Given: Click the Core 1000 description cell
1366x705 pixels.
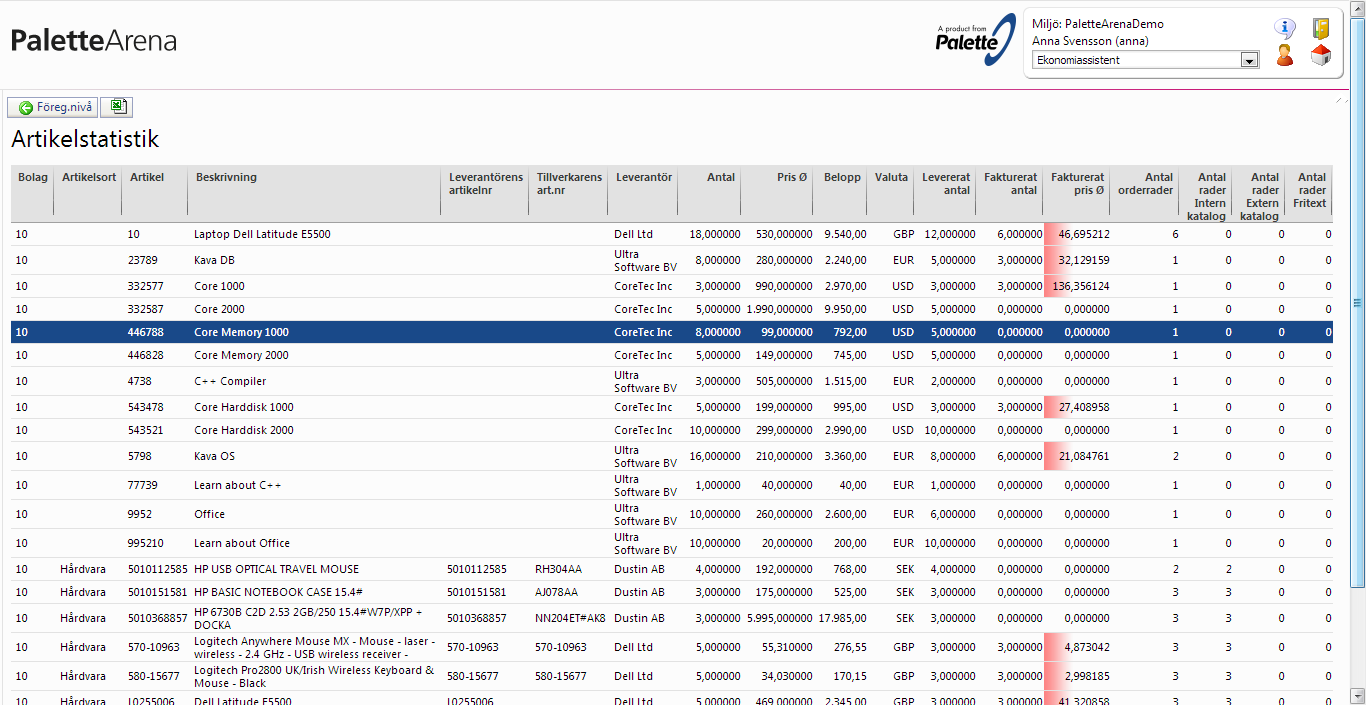Looking at the screenshot, I should tap(219, 286).
